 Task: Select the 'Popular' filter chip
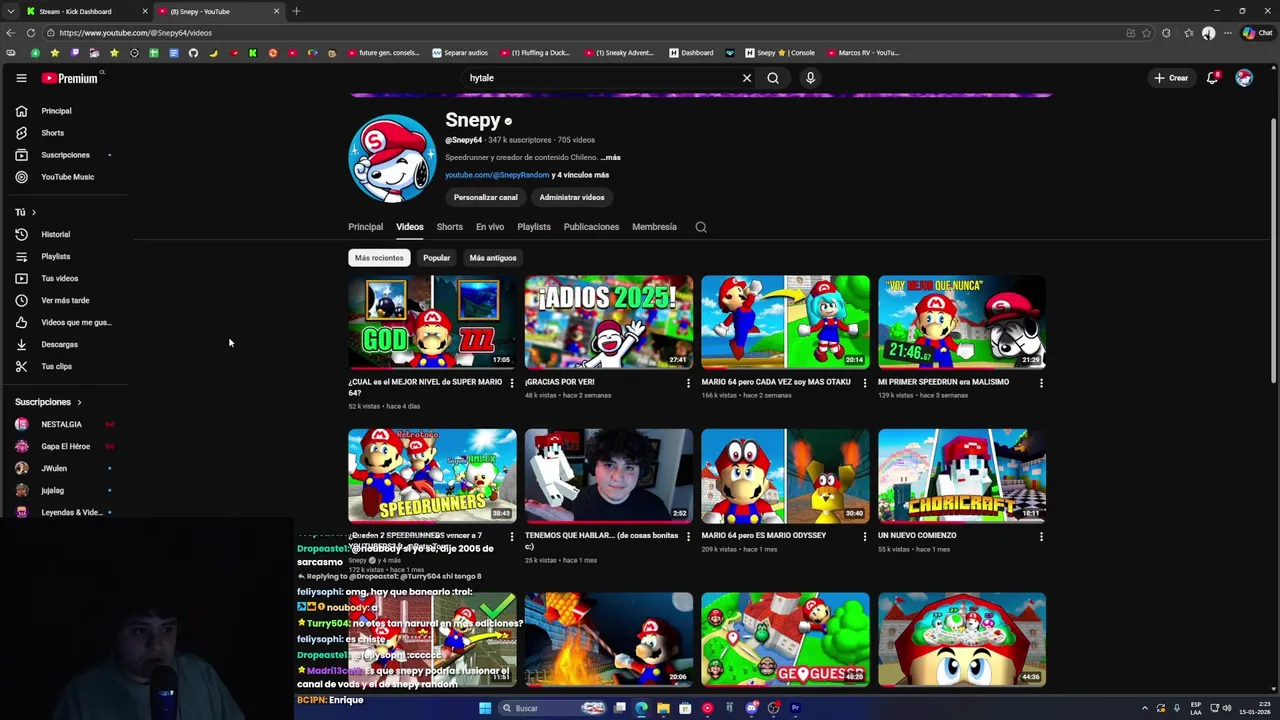click(x=436, y=258)
